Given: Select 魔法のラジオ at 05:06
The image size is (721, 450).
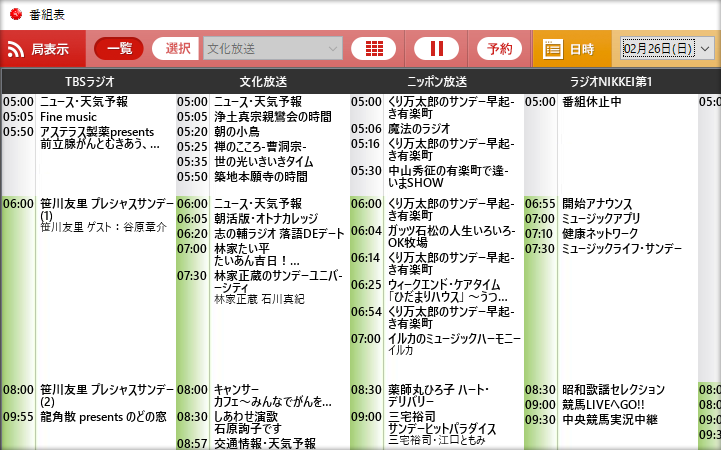Looking at the screenshot, I should [419, 129].
